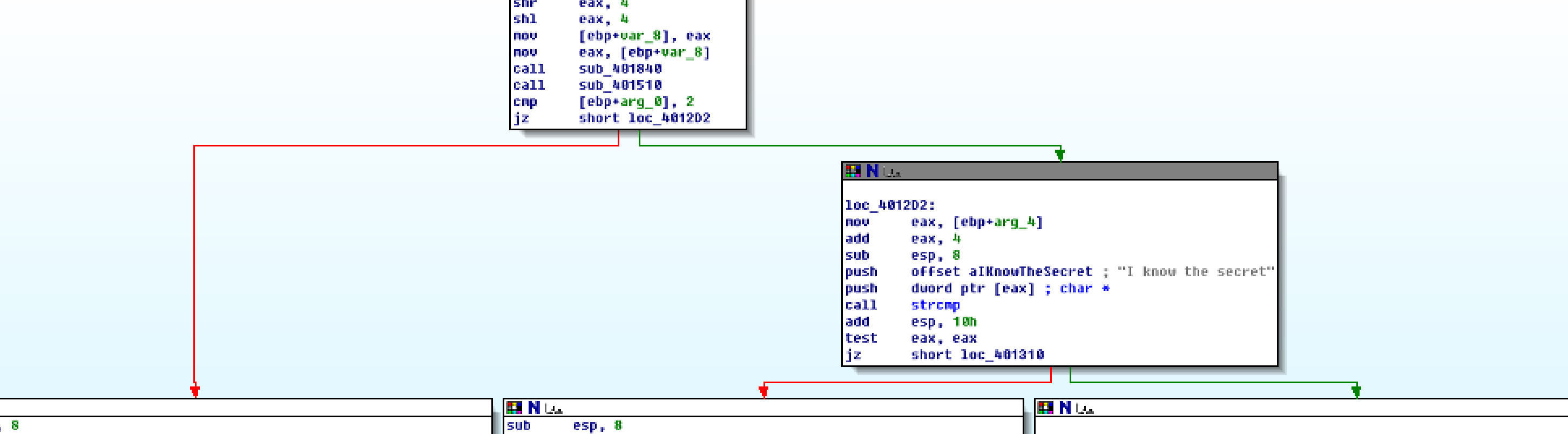Image resolution: width=1568 pixels, height=434 pixels.
Task: Click the graph icon on bottom right node
Action: 1085,409
